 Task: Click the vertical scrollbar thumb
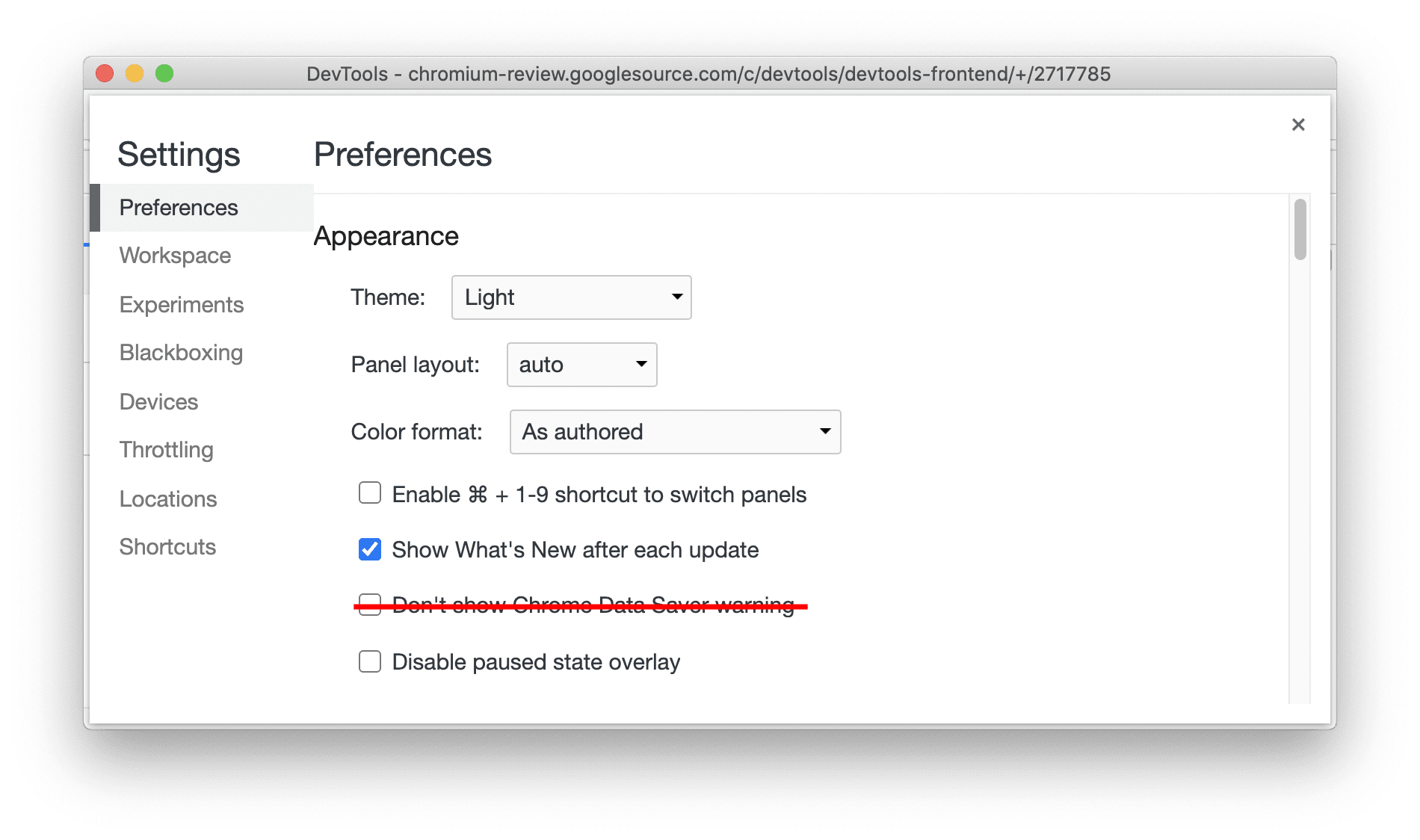tap(1301, 230)
